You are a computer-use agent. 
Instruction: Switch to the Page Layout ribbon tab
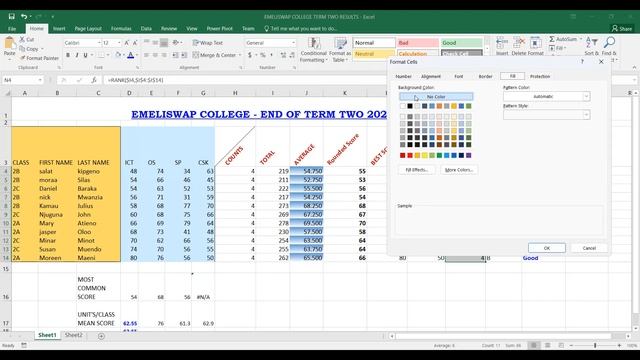88,29
